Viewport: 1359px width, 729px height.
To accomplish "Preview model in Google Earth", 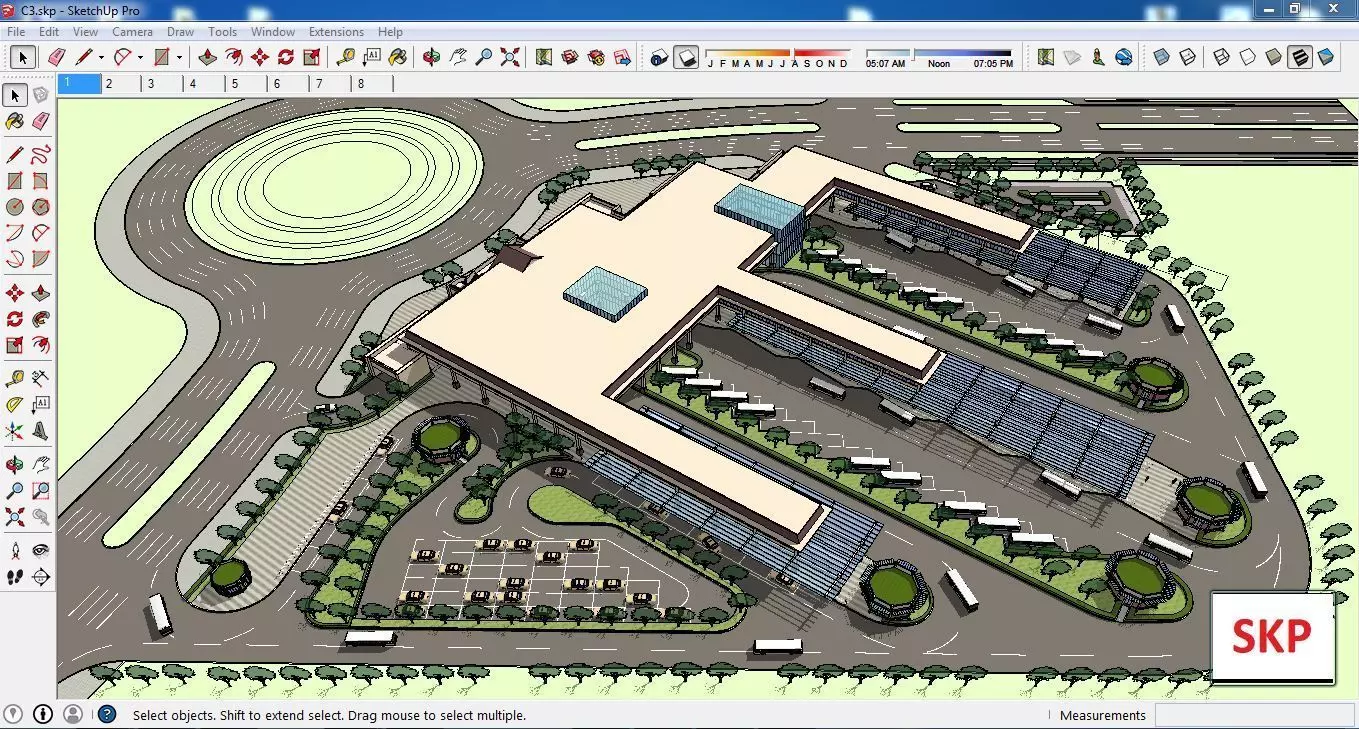I will pyautogui.click(x=1124, y=57).
